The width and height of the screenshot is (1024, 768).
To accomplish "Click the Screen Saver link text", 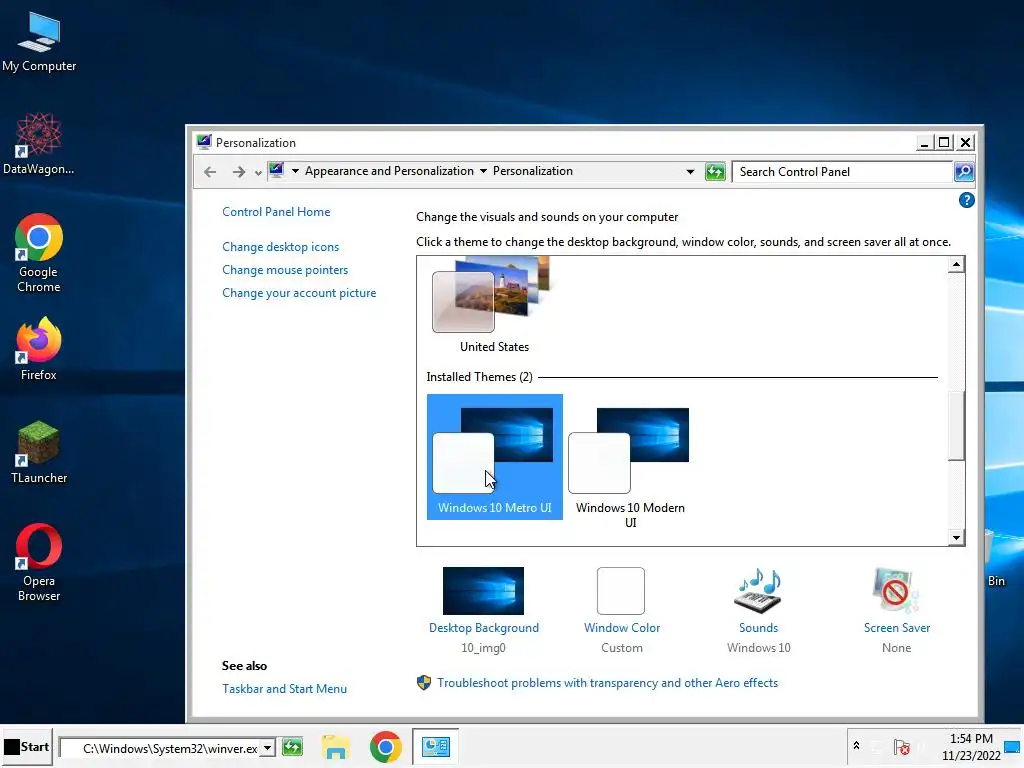I will [x=897, y=628].
